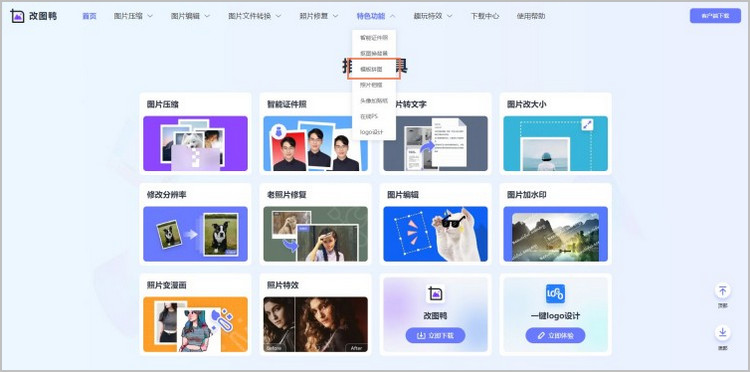This screenshot has width=750, height=372.
Task: Click the download arrow icon at bottom right
Action: click(x=722, y=333)
